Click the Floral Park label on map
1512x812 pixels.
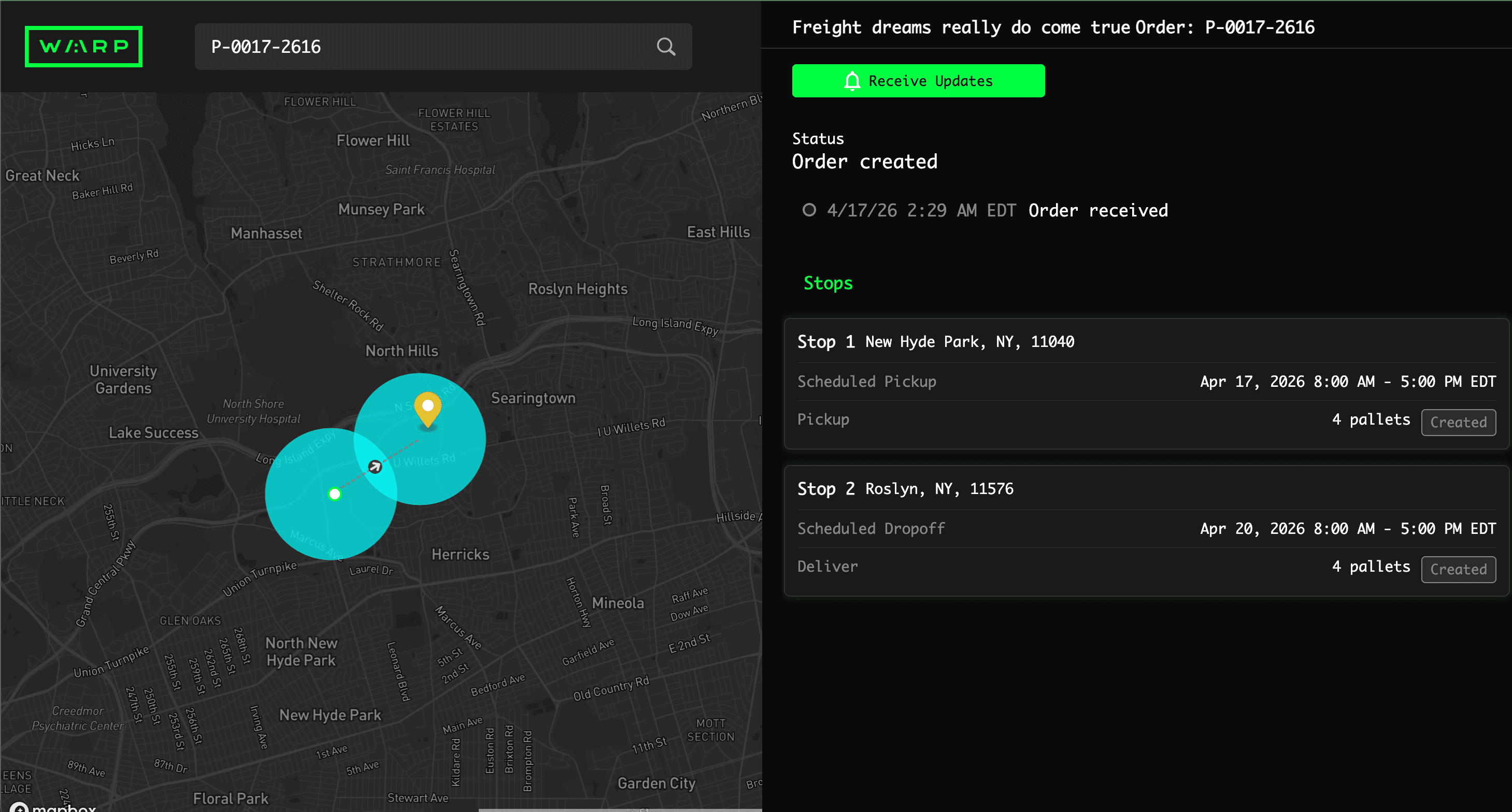coord(231,799)
